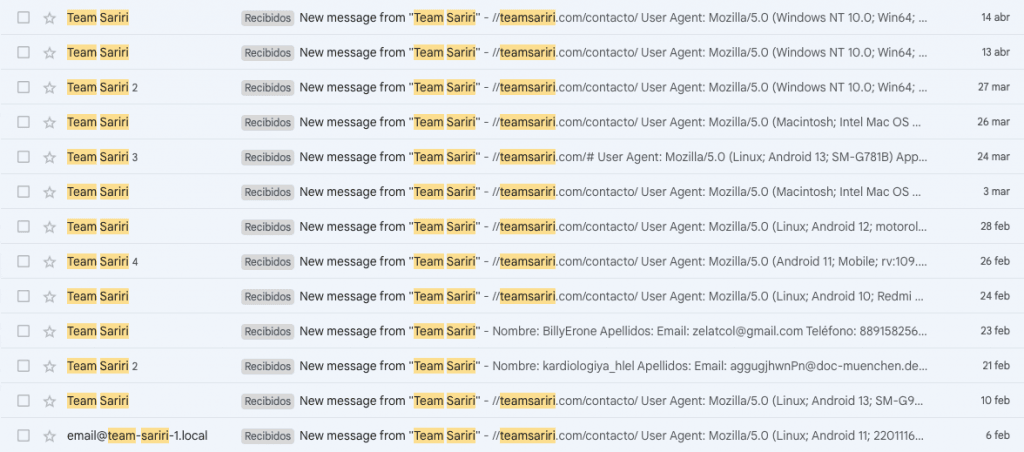Star the email dated 26 mar
Viewport: 1024px width, 452px height.
click(x=49, y=122)
